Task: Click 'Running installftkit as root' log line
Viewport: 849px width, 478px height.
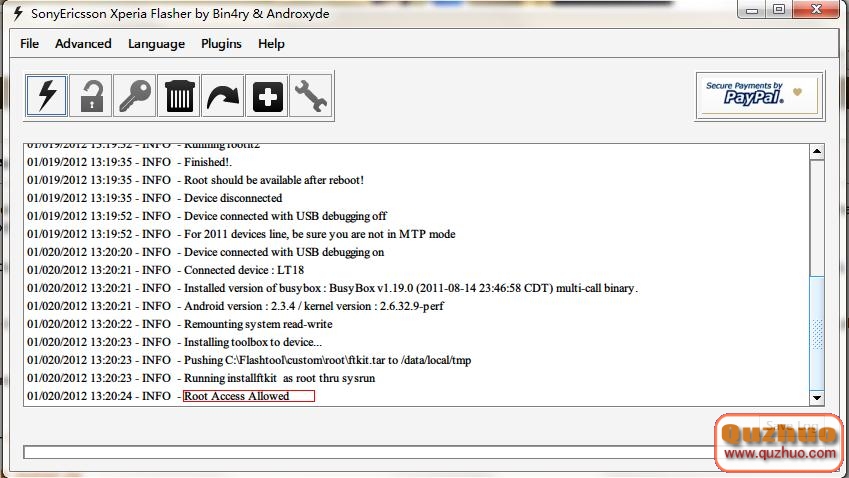Action: [x=201, y=378]
